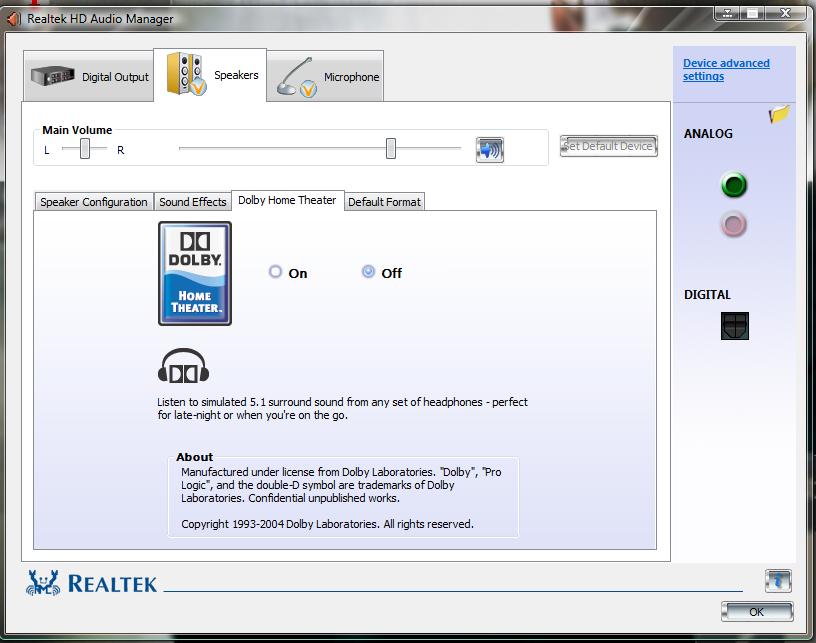Select the Off radio button

[x=368, y=272]
